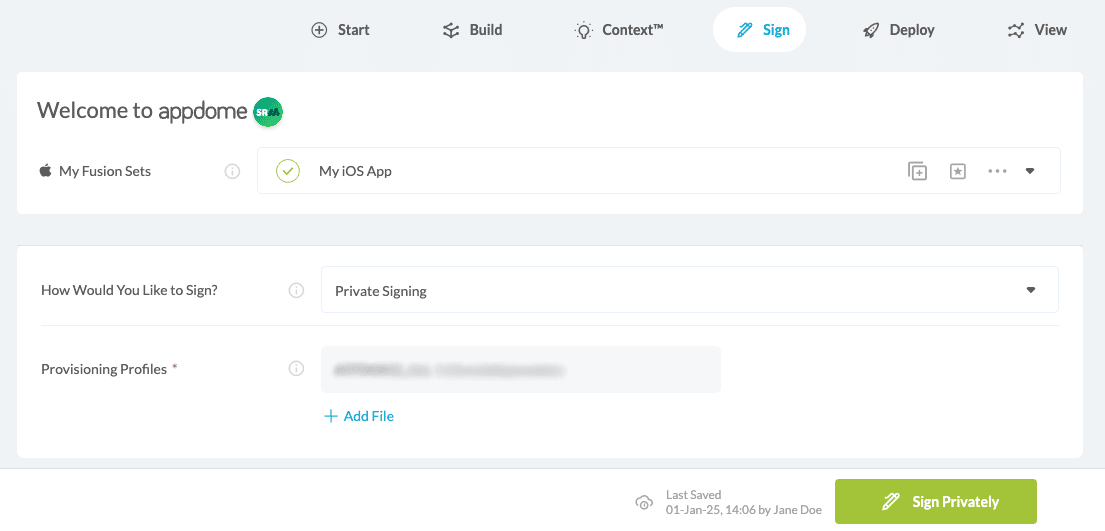Switch to the Start tab

tap(341, 30)
